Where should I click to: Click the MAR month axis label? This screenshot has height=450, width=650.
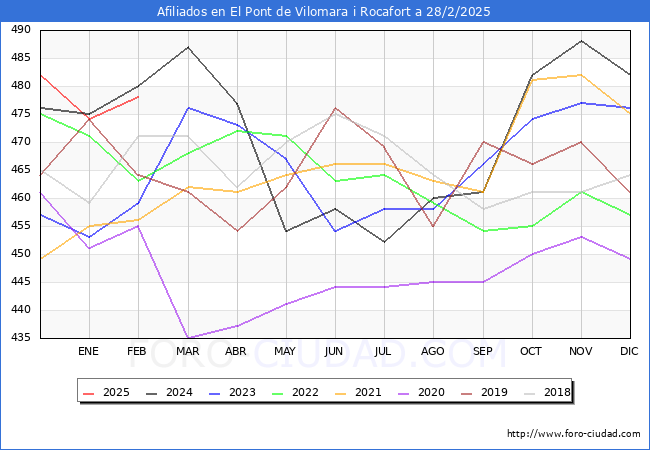tap(188, 351)
